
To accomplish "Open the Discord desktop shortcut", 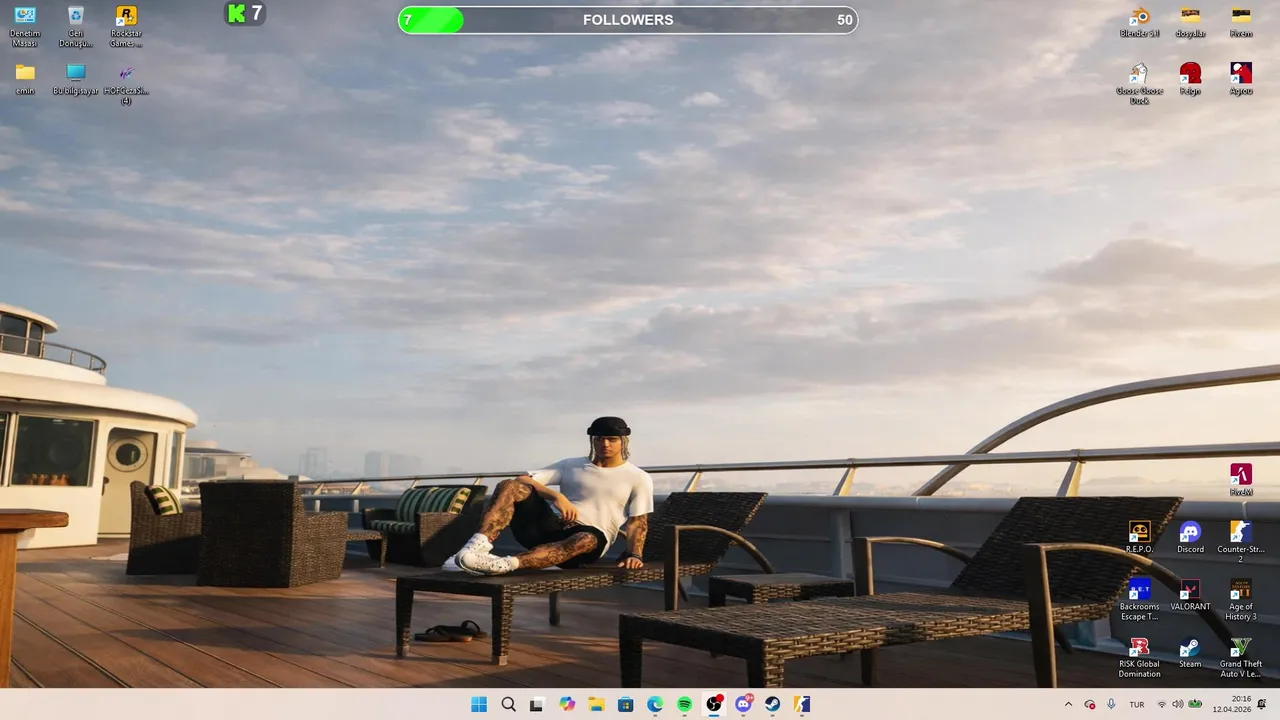I will tap(1190, 537).
